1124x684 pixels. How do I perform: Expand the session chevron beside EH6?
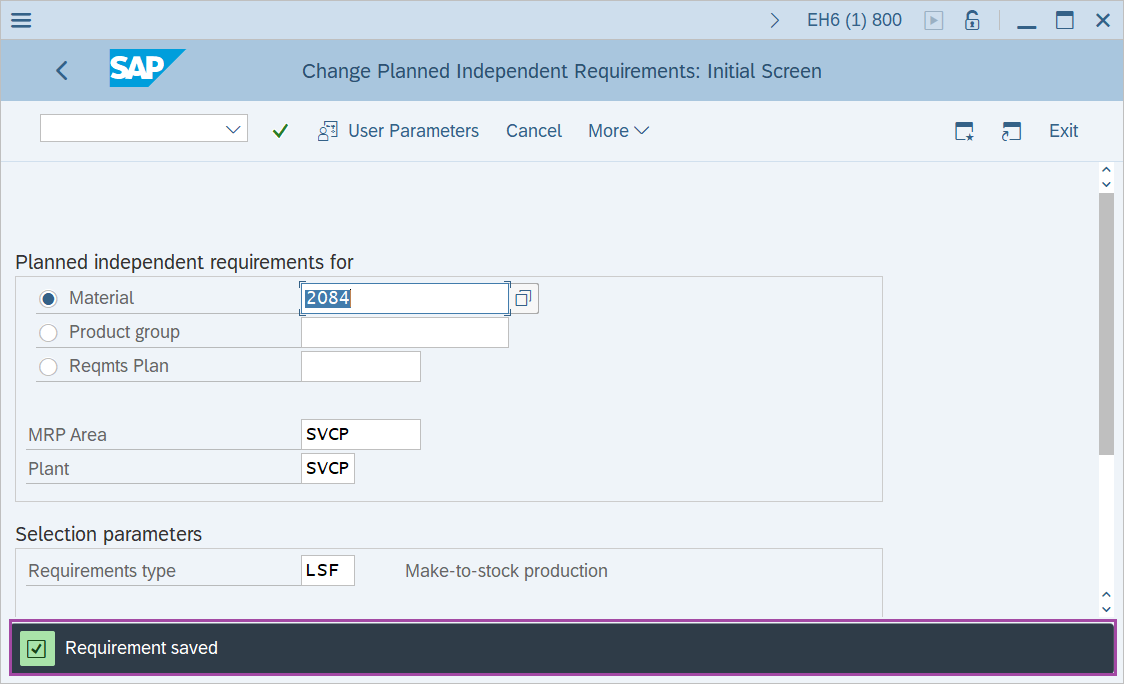[x=775, y=20]
